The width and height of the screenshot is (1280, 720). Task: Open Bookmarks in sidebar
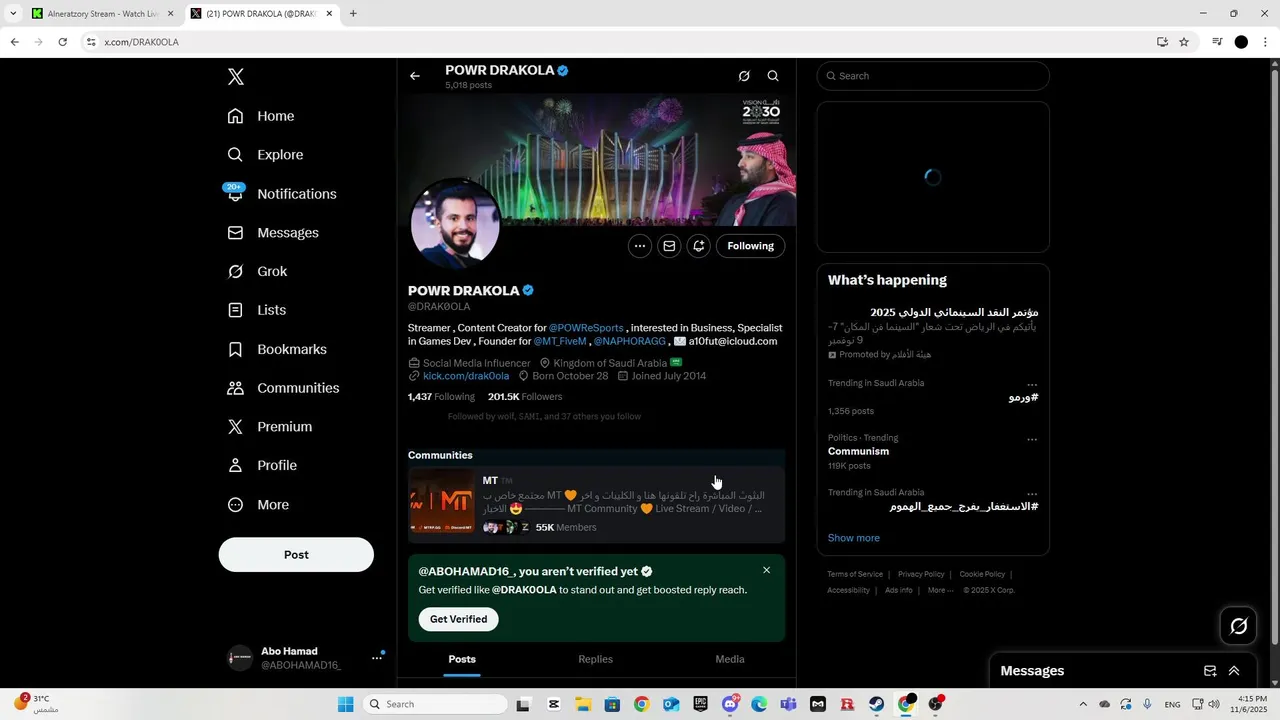point(277,349)
